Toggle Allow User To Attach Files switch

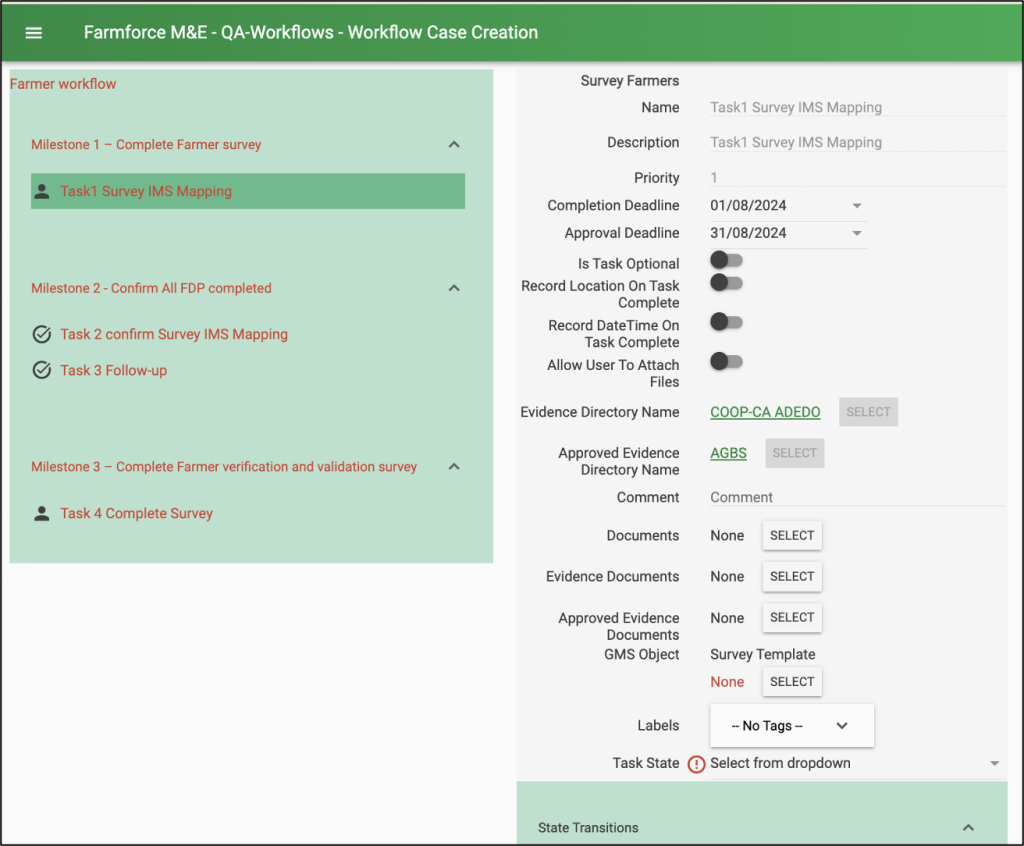(x=726, y=361)
